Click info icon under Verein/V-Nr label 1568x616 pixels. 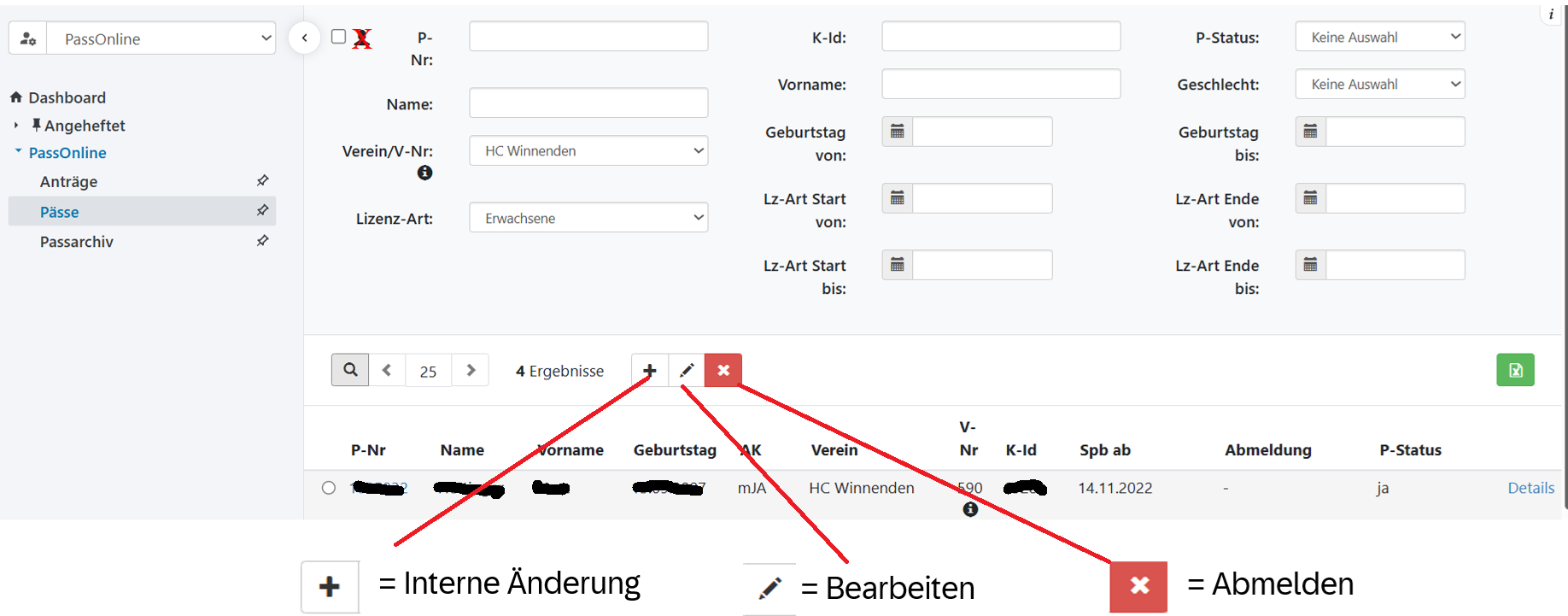[424, 173]
